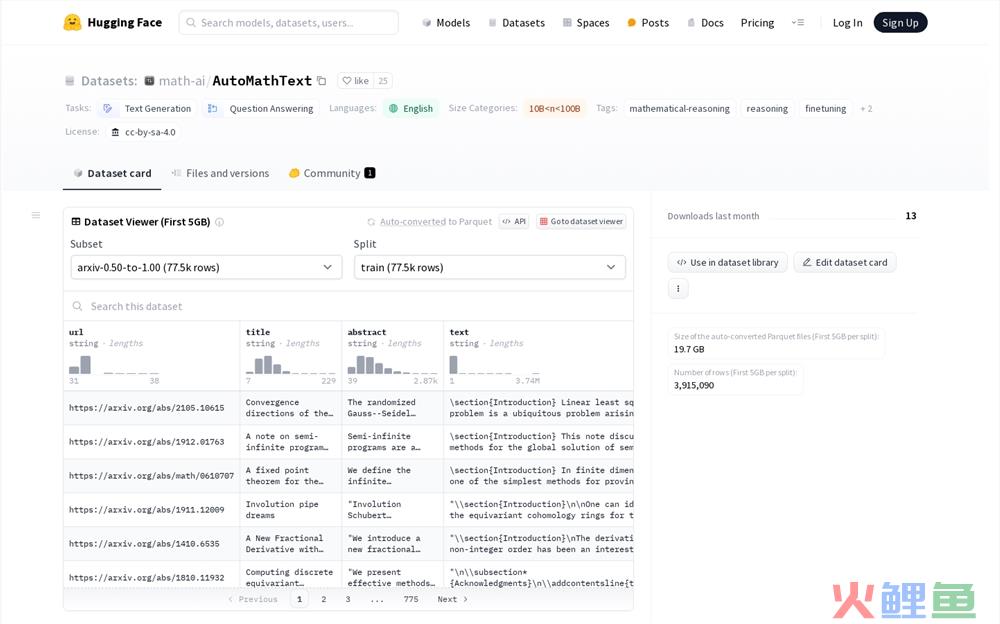Open the Spaces page
Screen dimensions: 1000x624
pyautogui.click(x=585, y=22)
